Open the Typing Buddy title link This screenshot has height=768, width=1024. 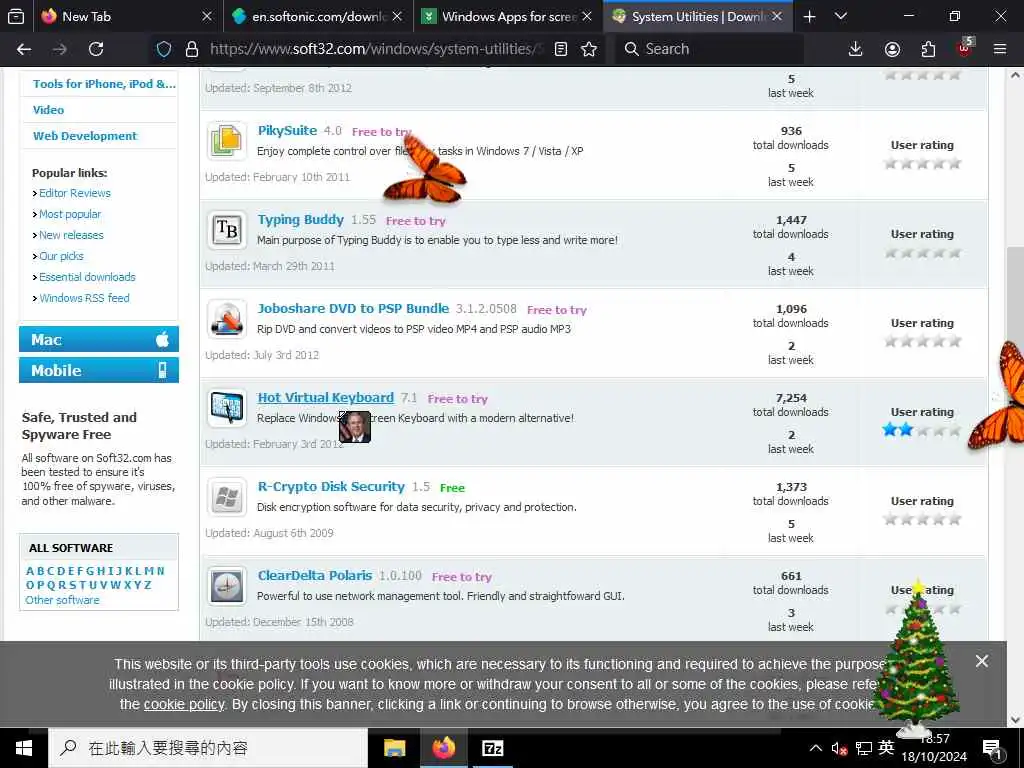(300, 220)
